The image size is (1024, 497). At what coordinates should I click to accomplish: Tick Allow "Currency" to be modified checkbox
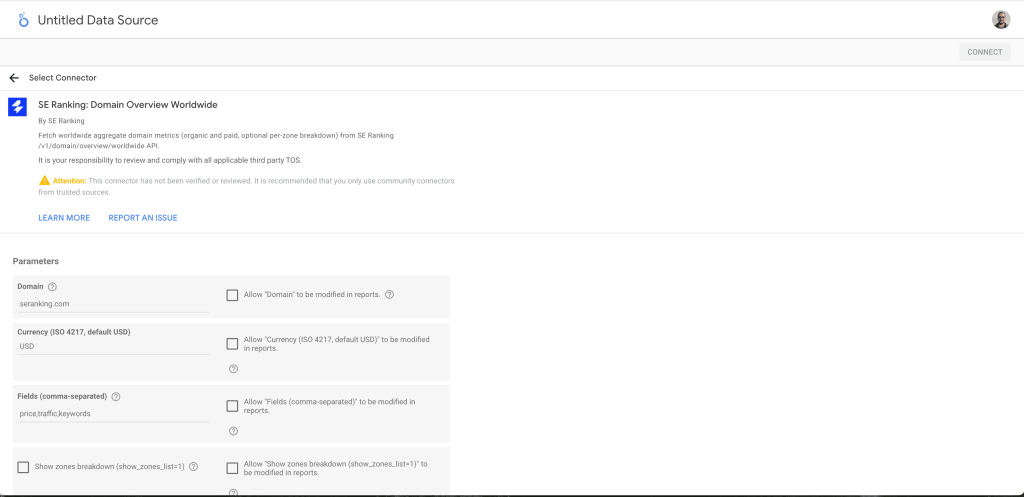coord(232,344)
